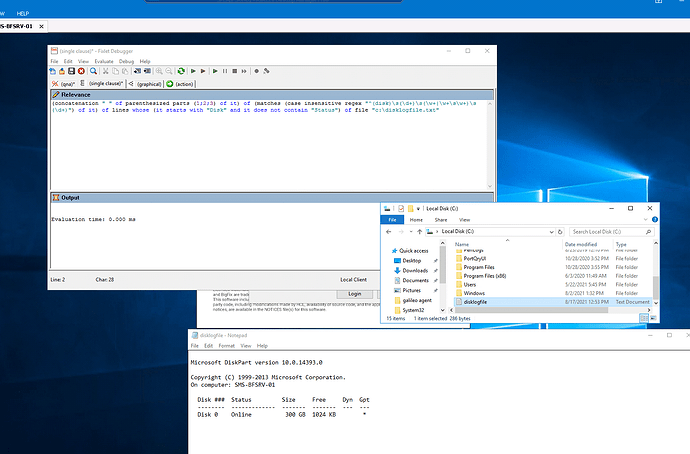This screenshot has width=690, height=454.
Task: Switch to the (graphical) tab
Action: point(146,84)
